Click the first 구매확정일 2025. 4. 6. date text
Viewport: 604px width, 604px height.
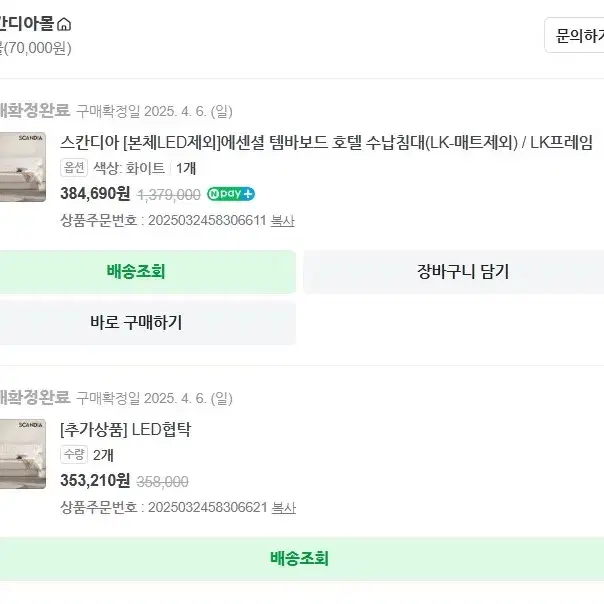point(154,112)
